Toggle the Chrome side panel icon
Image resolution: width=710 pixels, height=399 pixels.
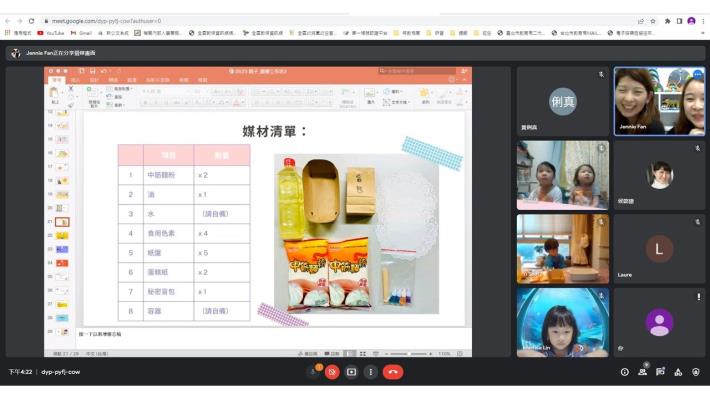tap(679, 21)
